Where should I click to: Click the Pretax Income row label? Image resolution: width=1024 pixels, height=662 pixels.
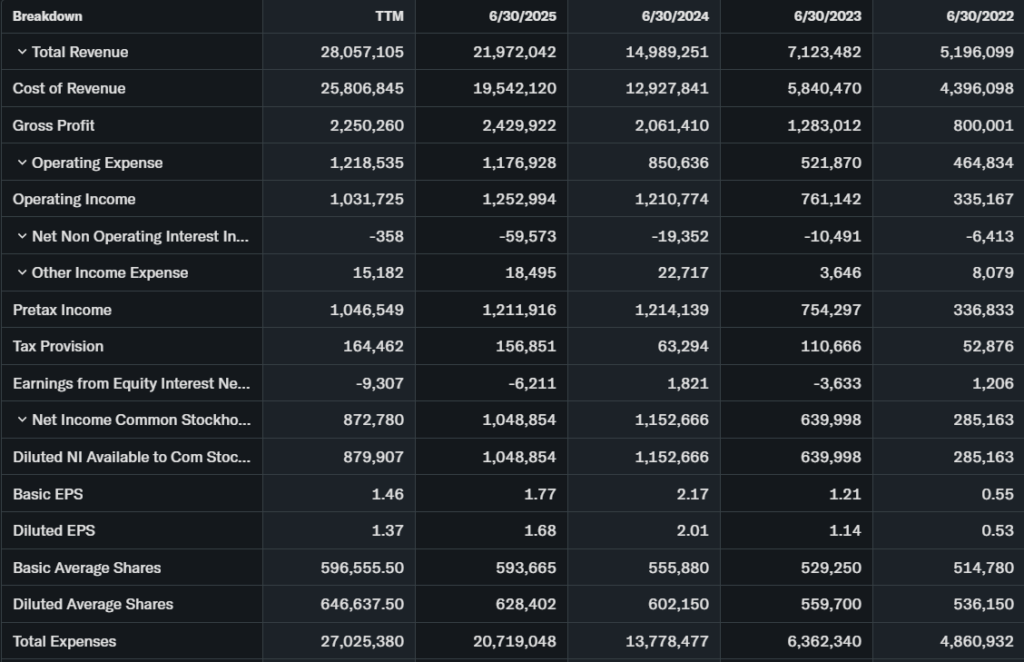[x=62, y=310]
